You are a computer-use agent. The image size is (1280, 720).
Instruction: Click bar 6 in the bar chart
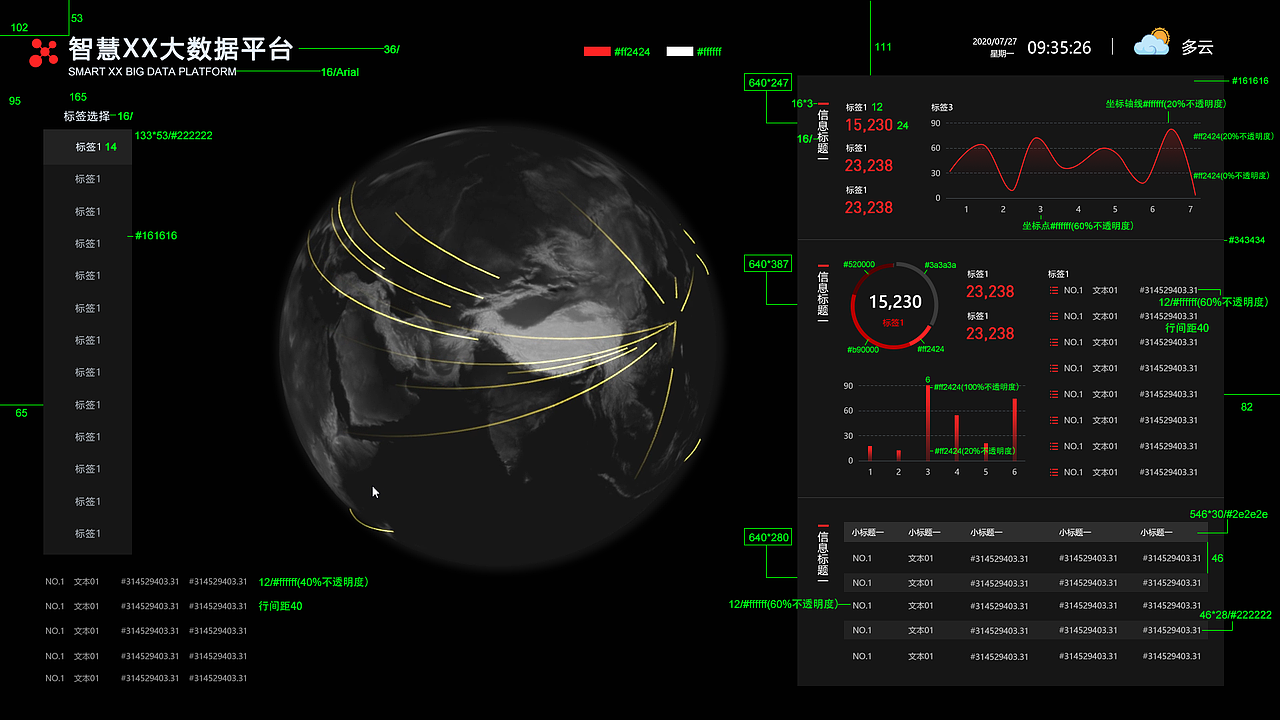(x=1015, y=430)
